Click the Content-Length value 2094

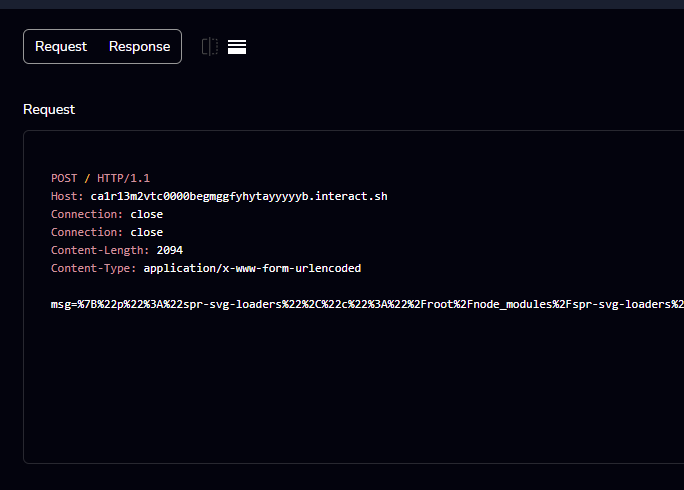[x=170, y=250]
